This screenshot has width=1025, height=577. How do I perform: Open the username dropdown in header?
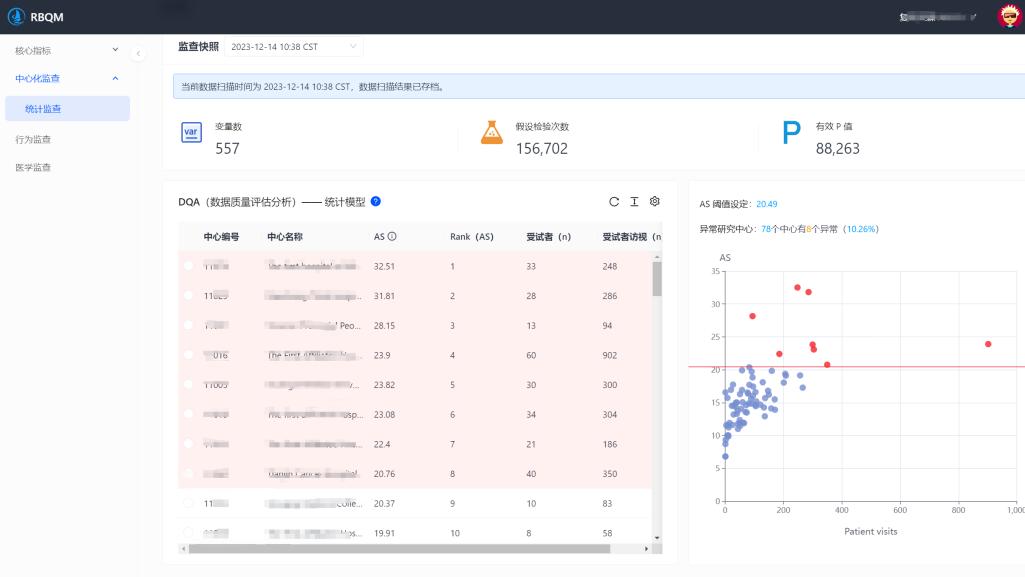[937, 17]
